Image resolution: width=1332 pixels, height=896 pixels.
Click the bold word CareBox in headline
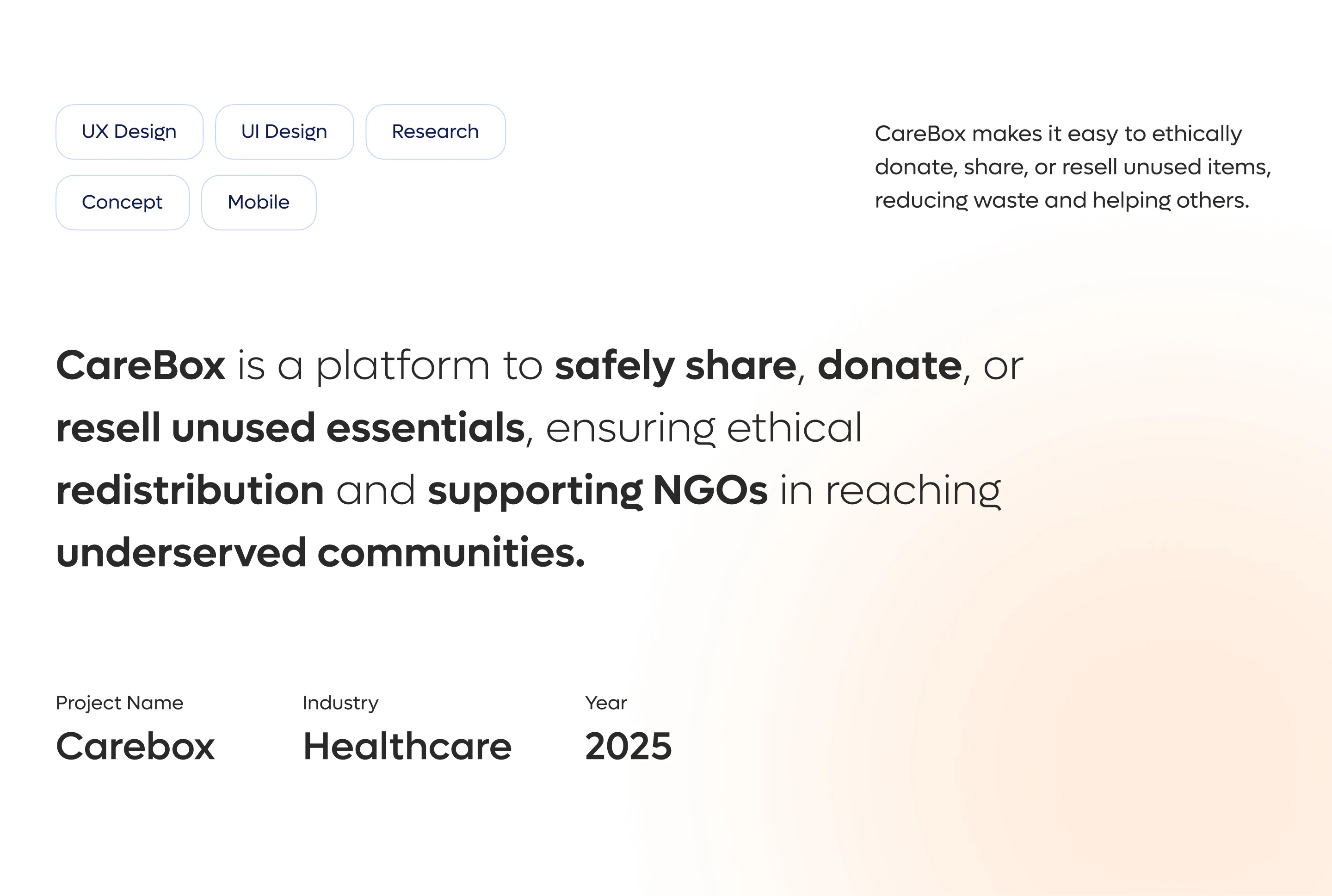141,366
